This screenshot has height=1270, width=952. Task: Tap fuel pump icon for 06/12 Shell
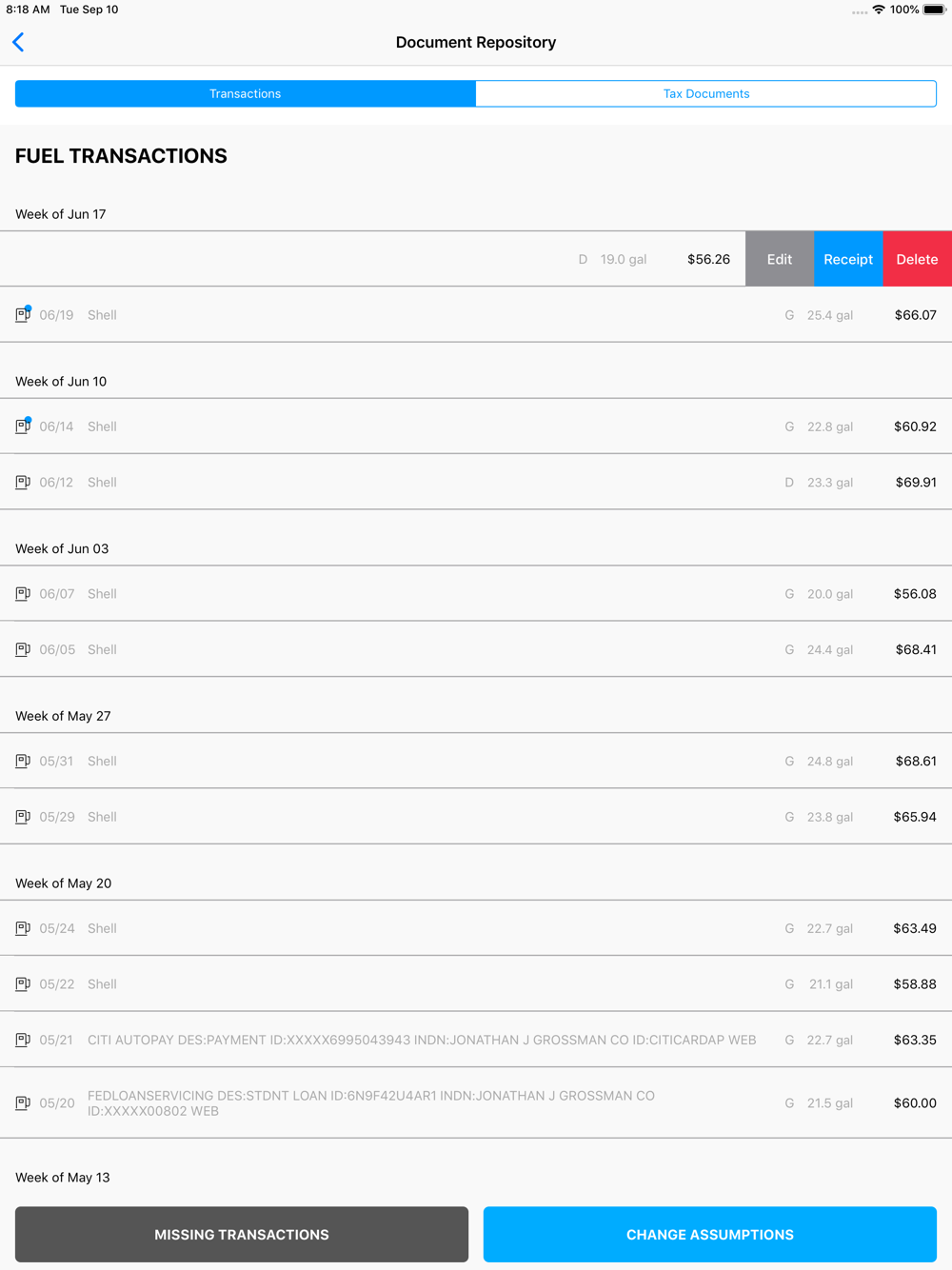(23, 482)
